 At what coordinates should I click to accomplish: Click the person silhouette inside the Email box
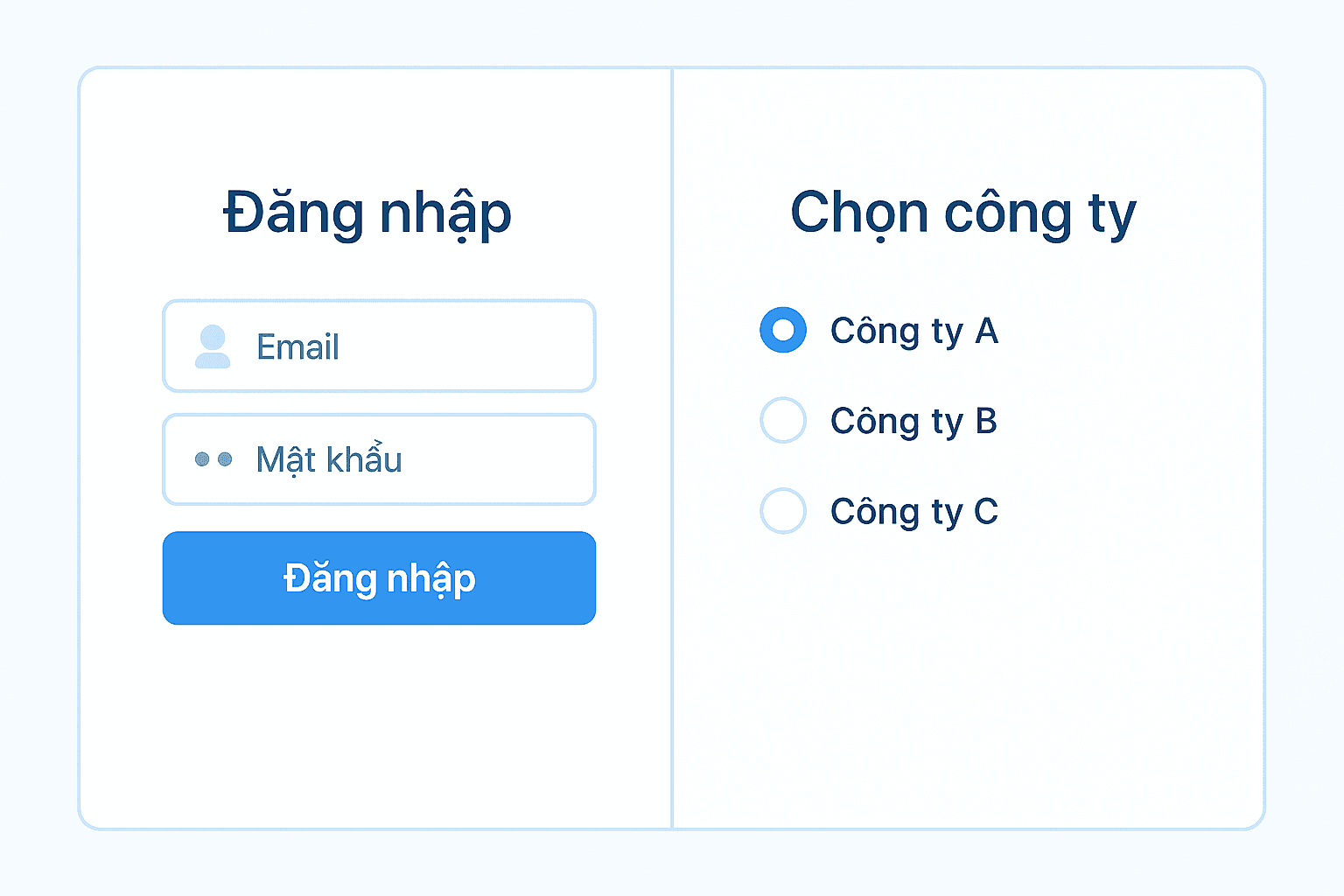211,346
